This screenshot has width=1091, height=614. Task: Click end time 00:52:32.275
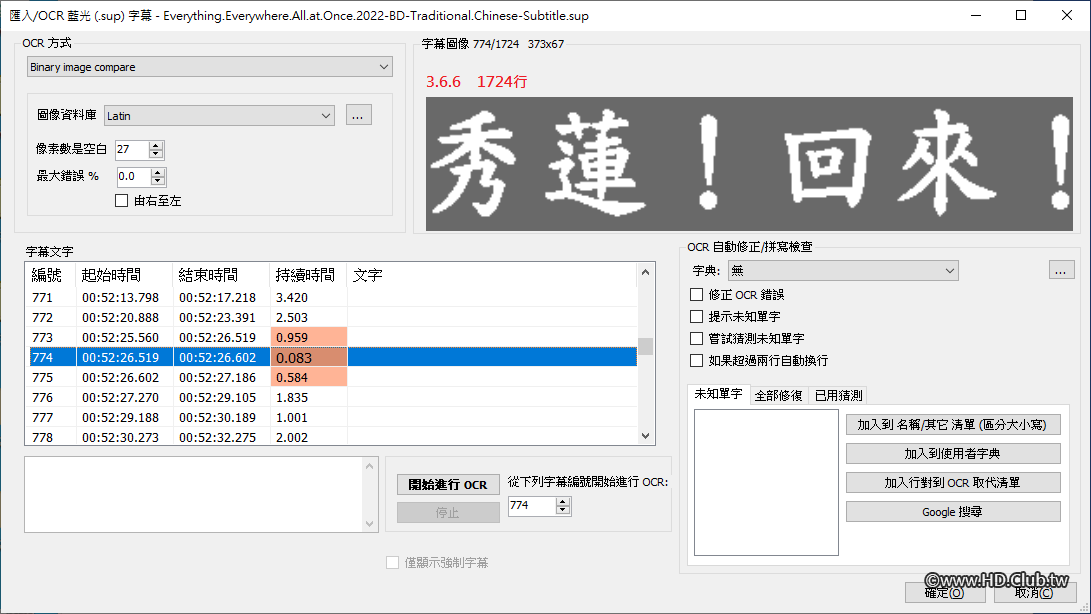tap(217, 437)
